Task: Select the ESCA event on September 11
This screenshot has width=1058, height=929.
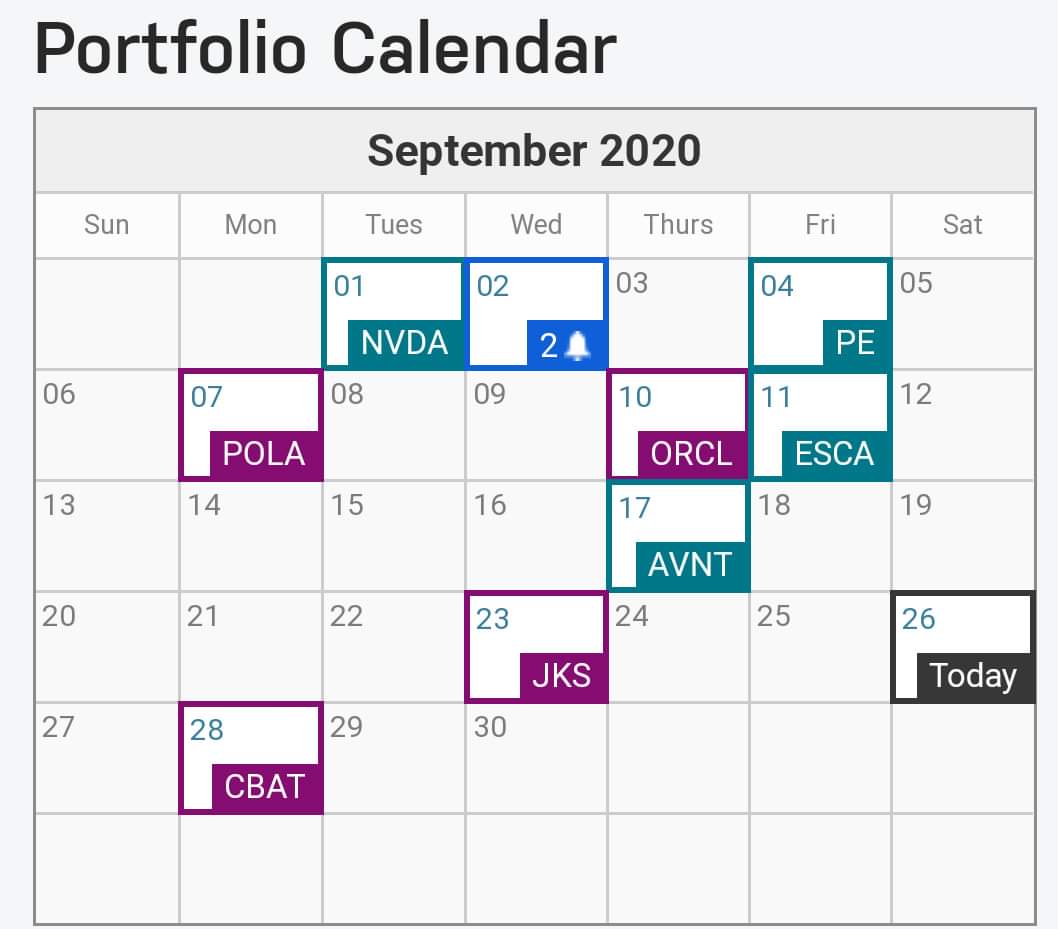Action: [834, 454]
